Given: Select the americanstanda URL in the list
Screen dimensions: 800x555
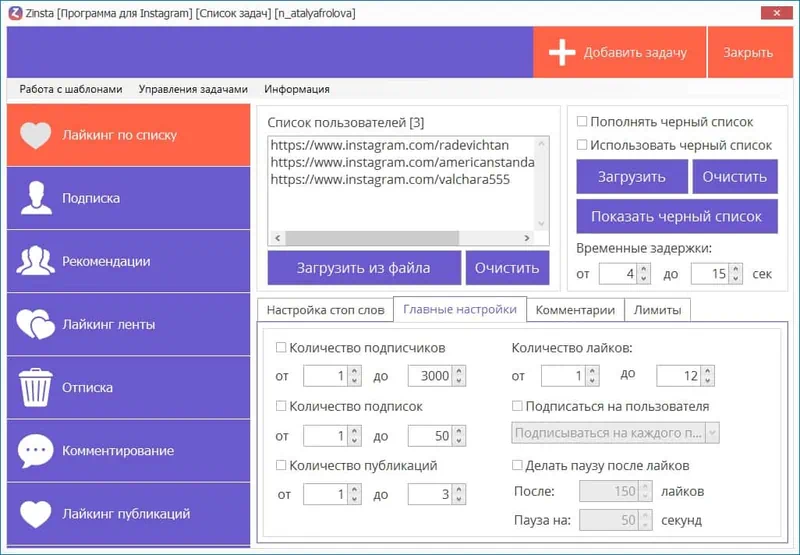Looking at the screenshot, I should point(402,162).
